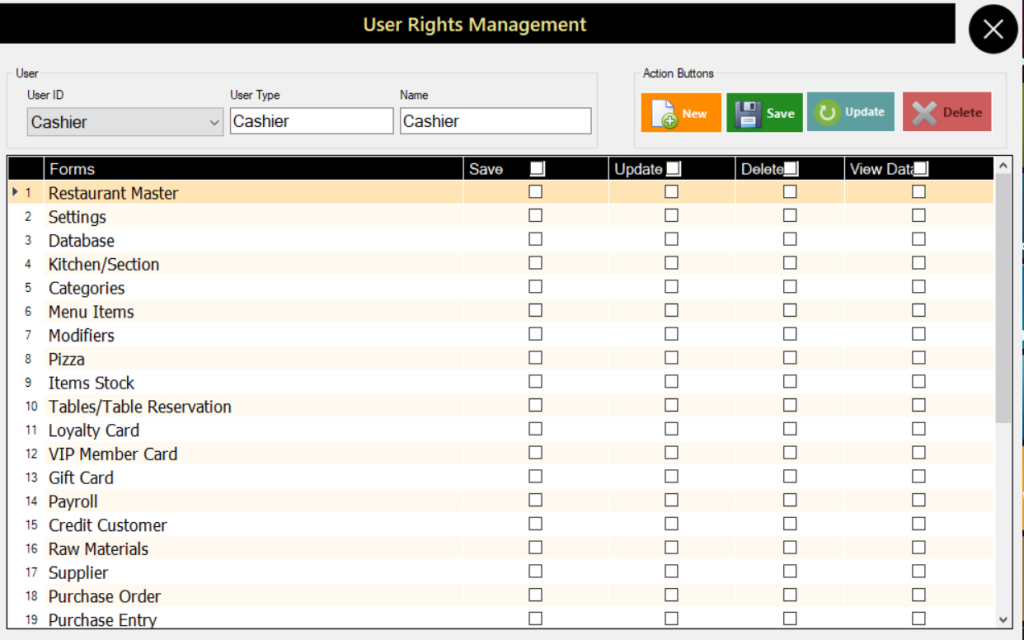Click the New action button
Screen dimensions: 1024x640
(680, 112)
